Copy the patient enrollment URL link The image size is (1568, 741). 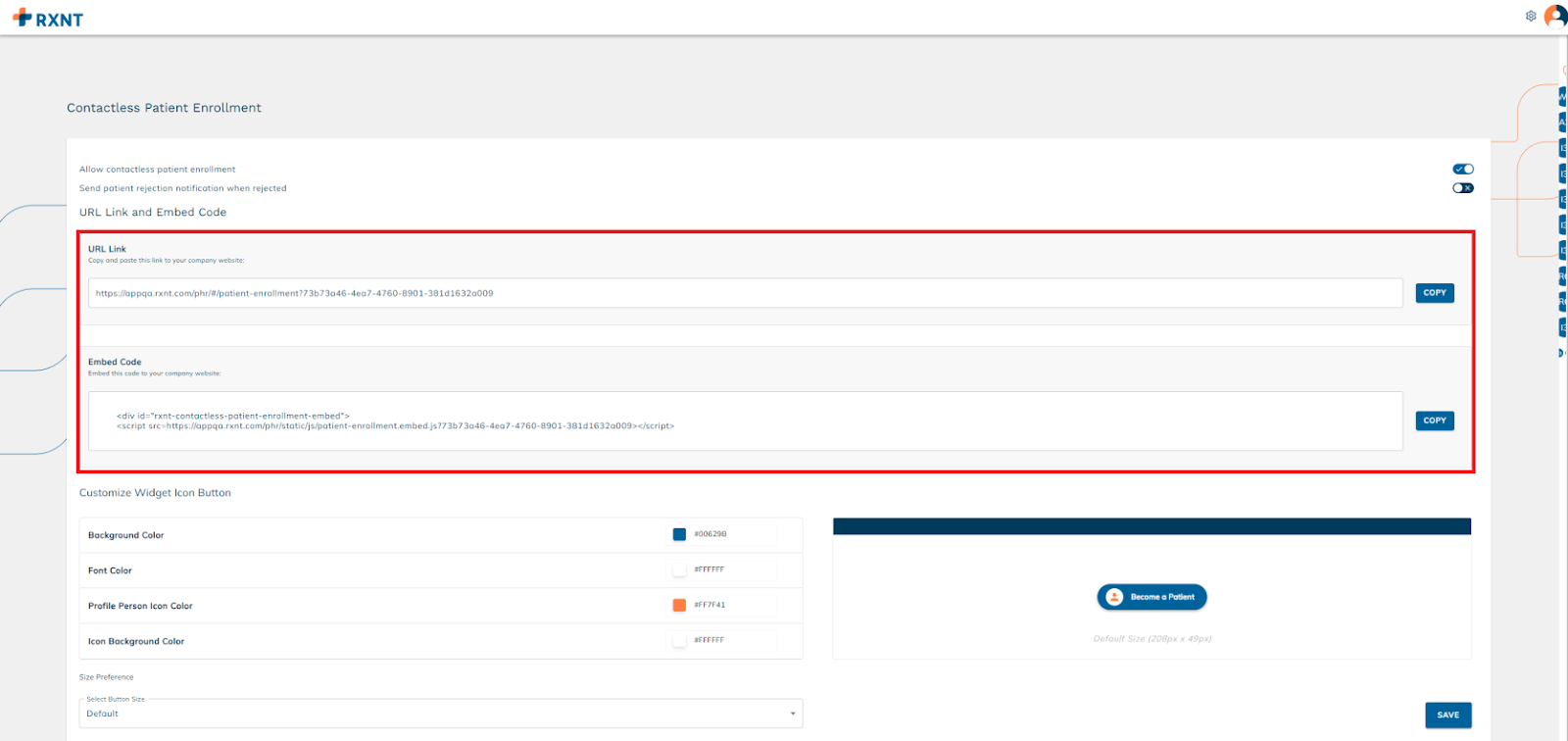coord(1435,293)
